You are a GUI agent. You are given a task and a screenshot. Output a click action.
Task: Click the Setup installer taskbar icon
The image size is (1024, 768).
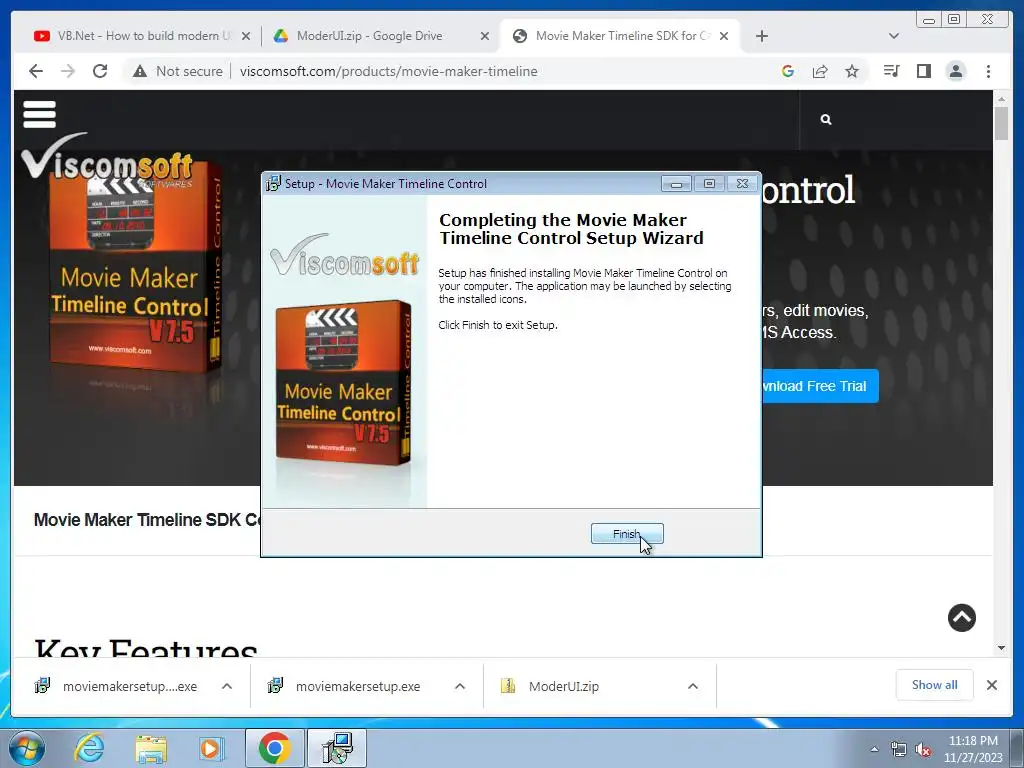337,748
